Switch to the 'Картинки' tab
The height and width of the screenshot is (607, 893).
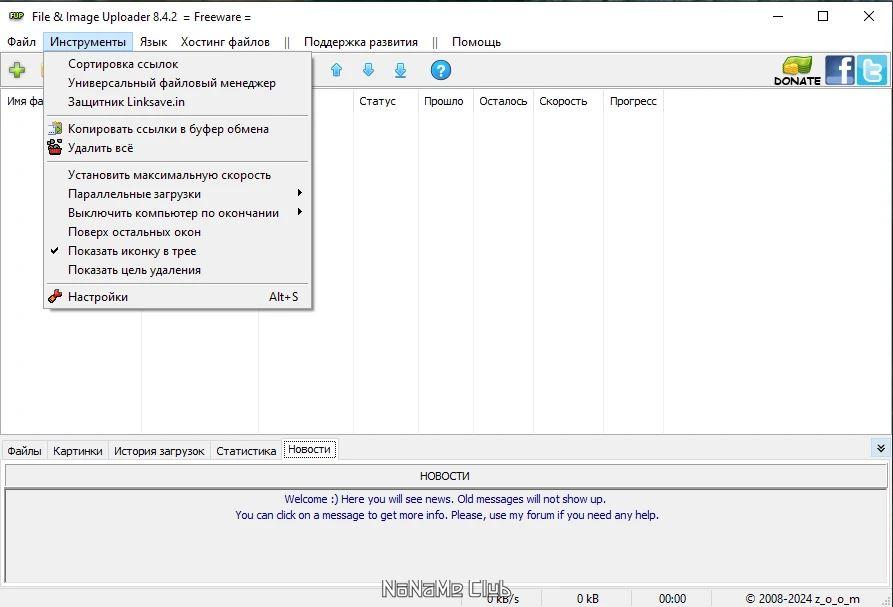pyautogui.click(x=77, y=451)
